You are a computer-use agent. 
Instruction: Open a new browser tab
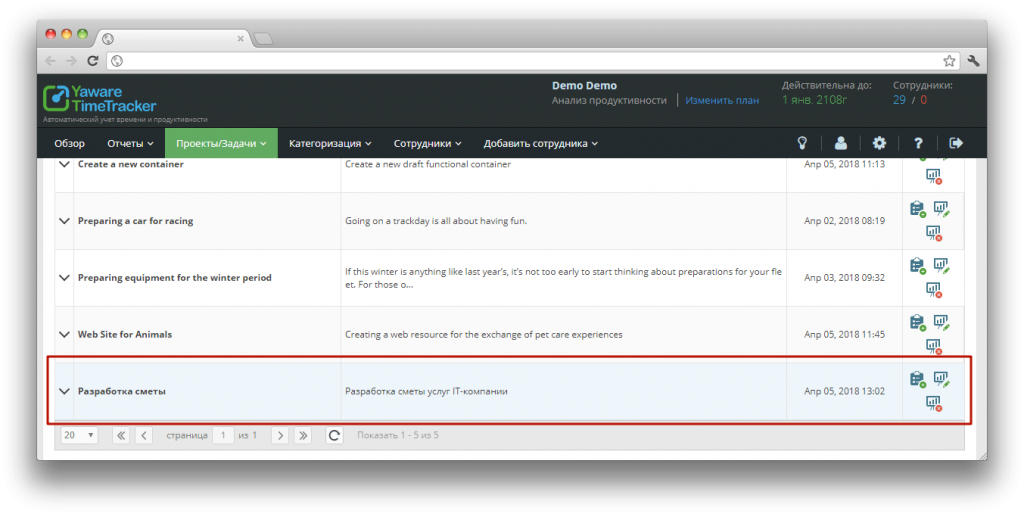[263, 39]
